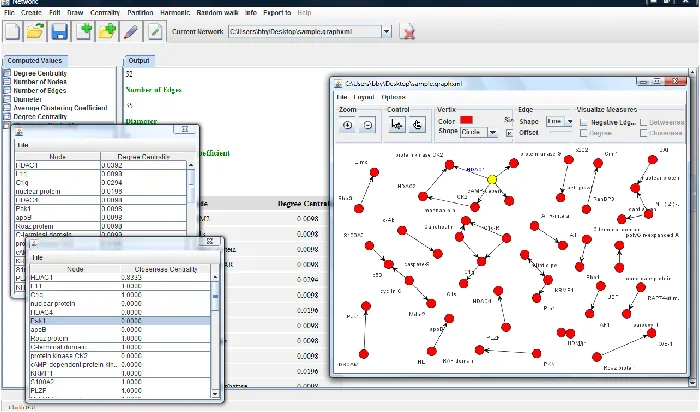Switch to the Output tab
This screenshot has height=412, width=700.
tap(139, 61)
